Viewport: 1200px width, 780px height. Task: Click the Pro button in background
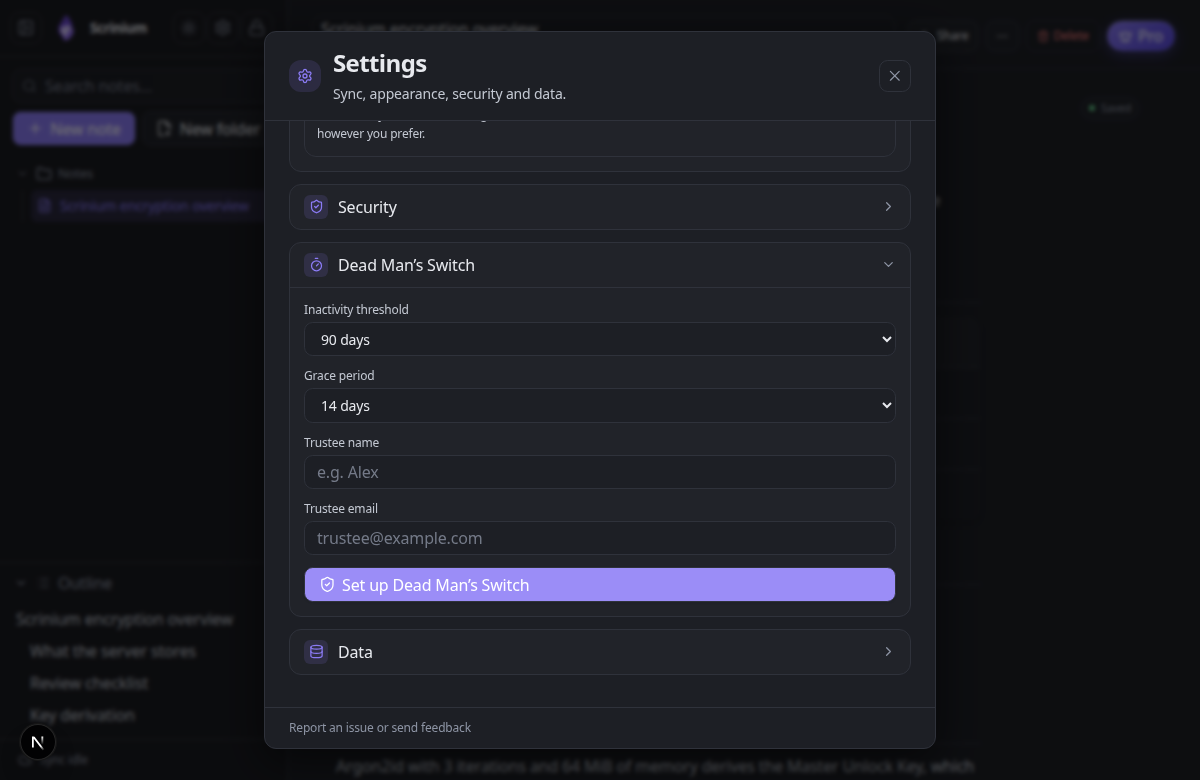1141,36
